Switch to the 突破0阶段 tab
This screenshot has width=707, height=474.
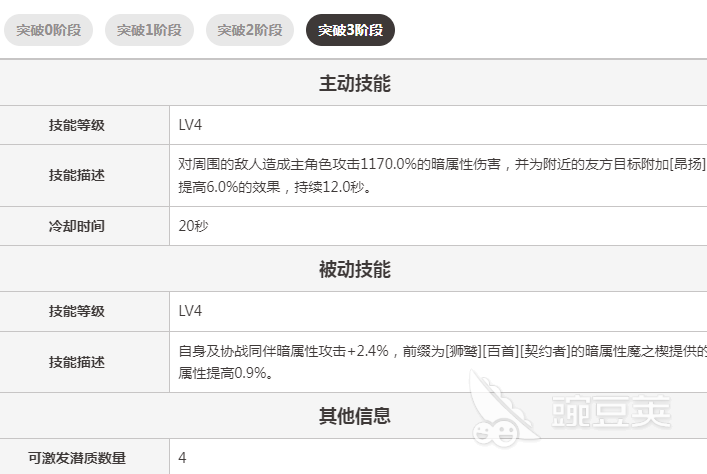pyautogui.click(x=48, y=30)
